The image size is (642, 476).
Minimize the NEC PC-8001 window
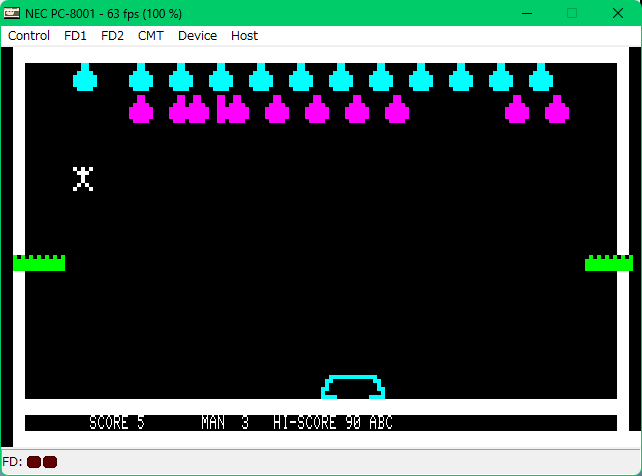[x=527, y=14]
